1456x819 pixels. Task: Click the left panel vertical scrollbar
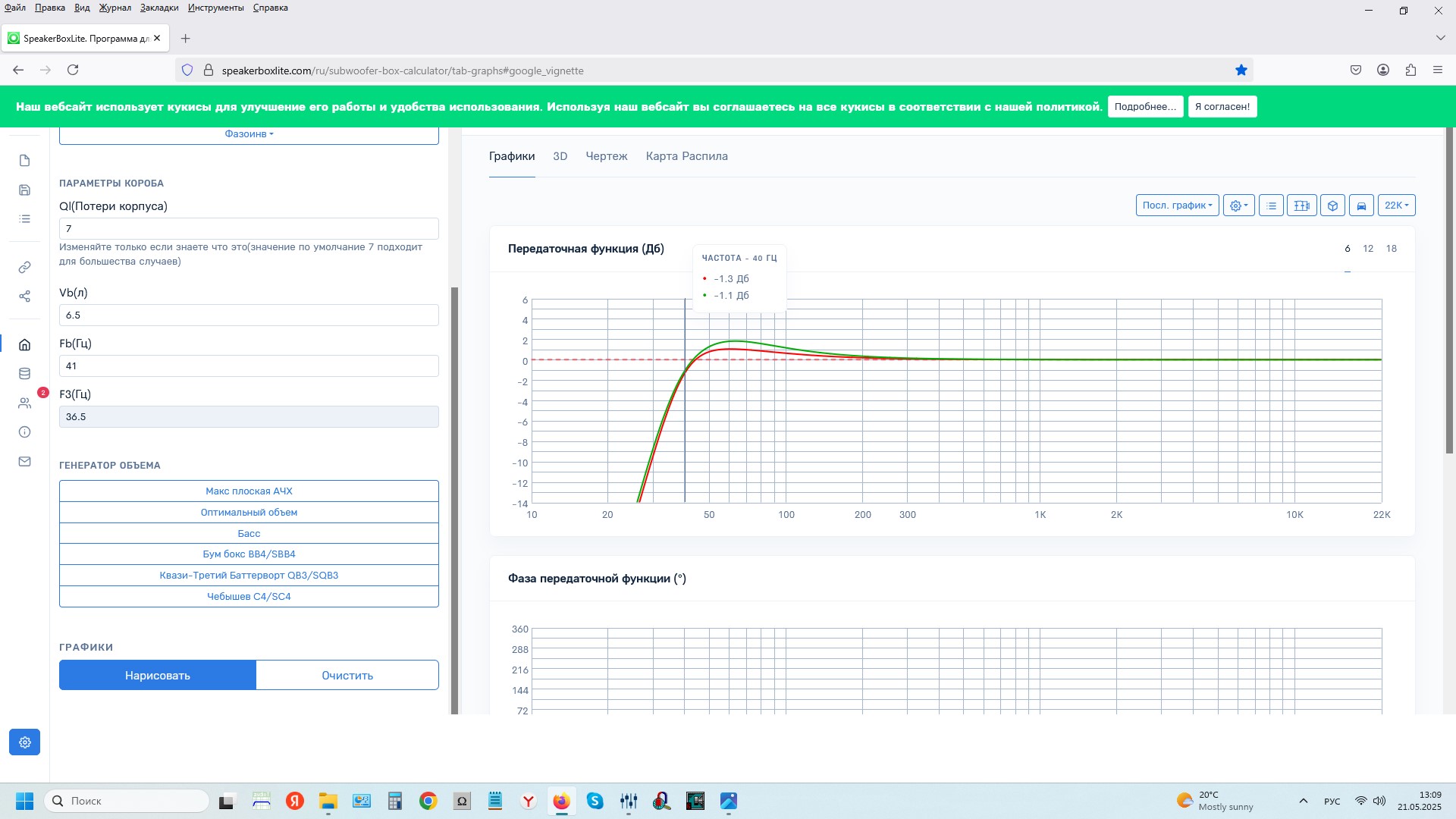coord(455,500)
